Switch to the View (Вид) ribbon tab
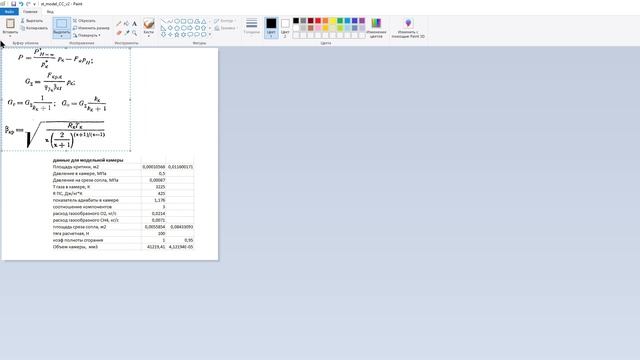This screenshot has width=640, height=360. point(50,12)
